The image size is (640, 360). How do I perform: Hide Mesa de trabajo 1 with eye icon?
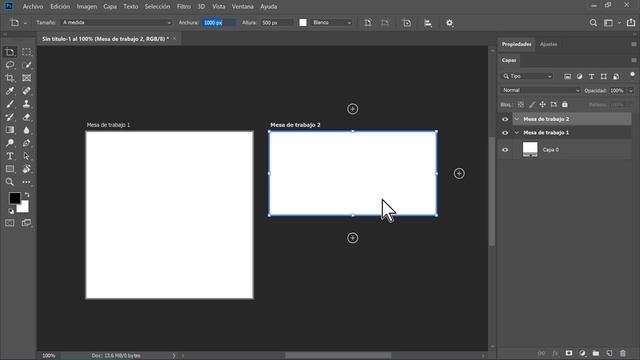(505, 133)
